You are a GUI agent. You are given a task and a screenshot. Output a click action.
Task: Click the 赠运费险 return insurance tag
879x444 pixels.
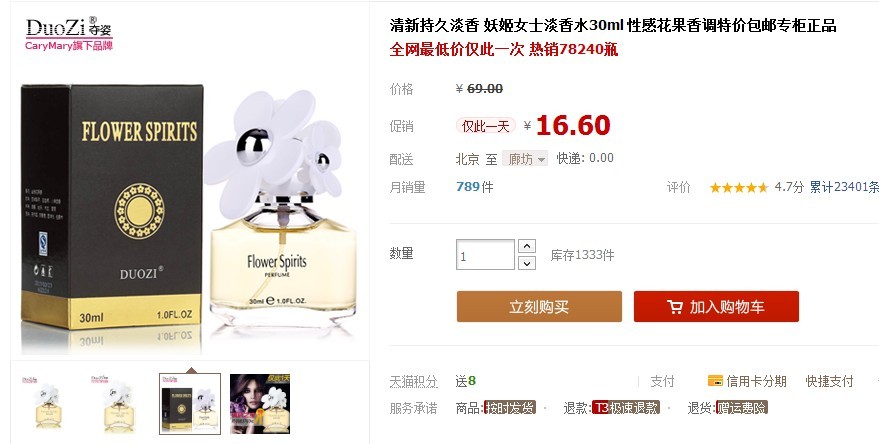click(x=742, y=408)
